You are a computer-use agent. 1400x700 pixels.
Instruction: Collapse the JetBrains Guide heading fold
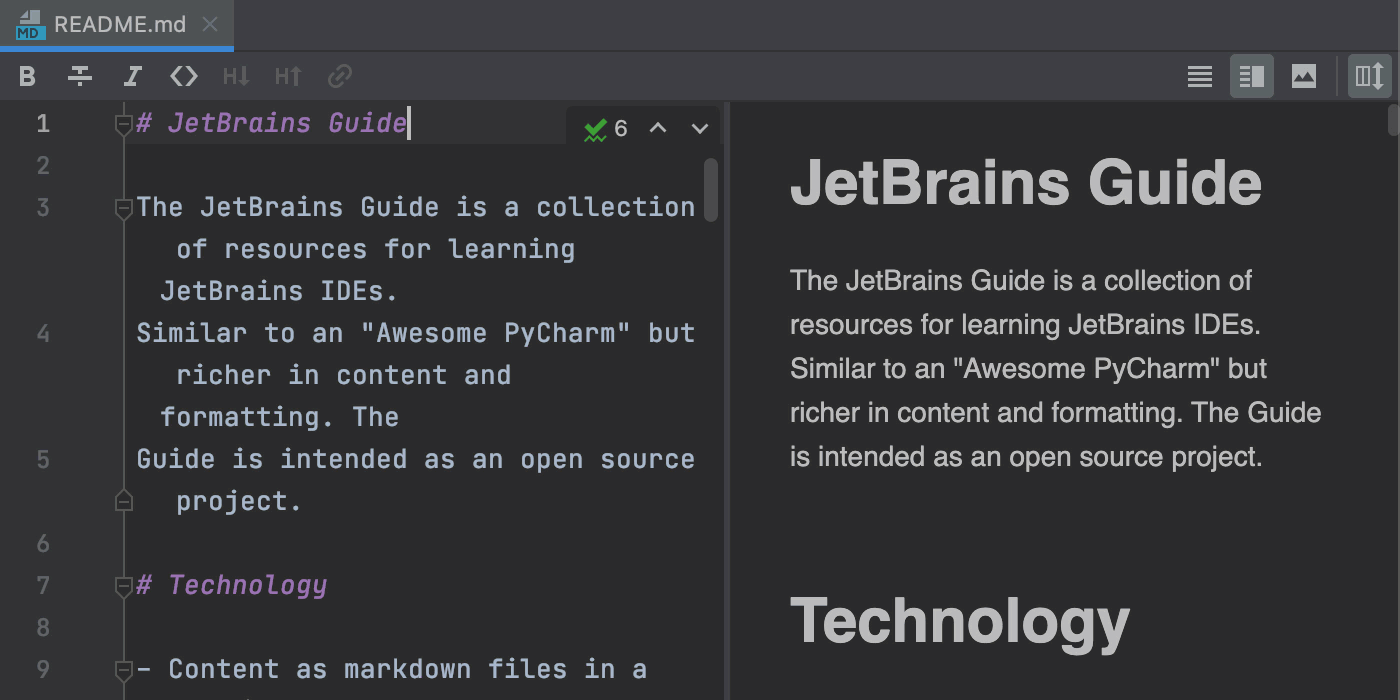point(124,125)
